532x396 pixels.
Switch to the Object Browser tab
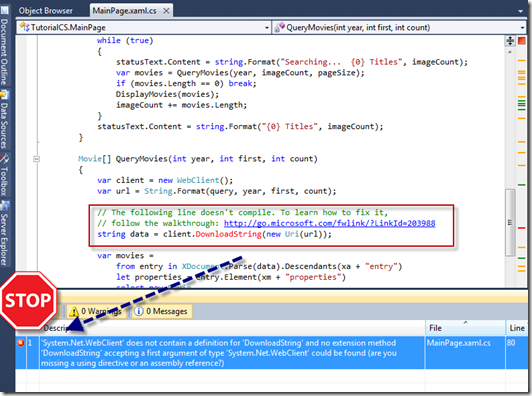[x=45, y=11]
